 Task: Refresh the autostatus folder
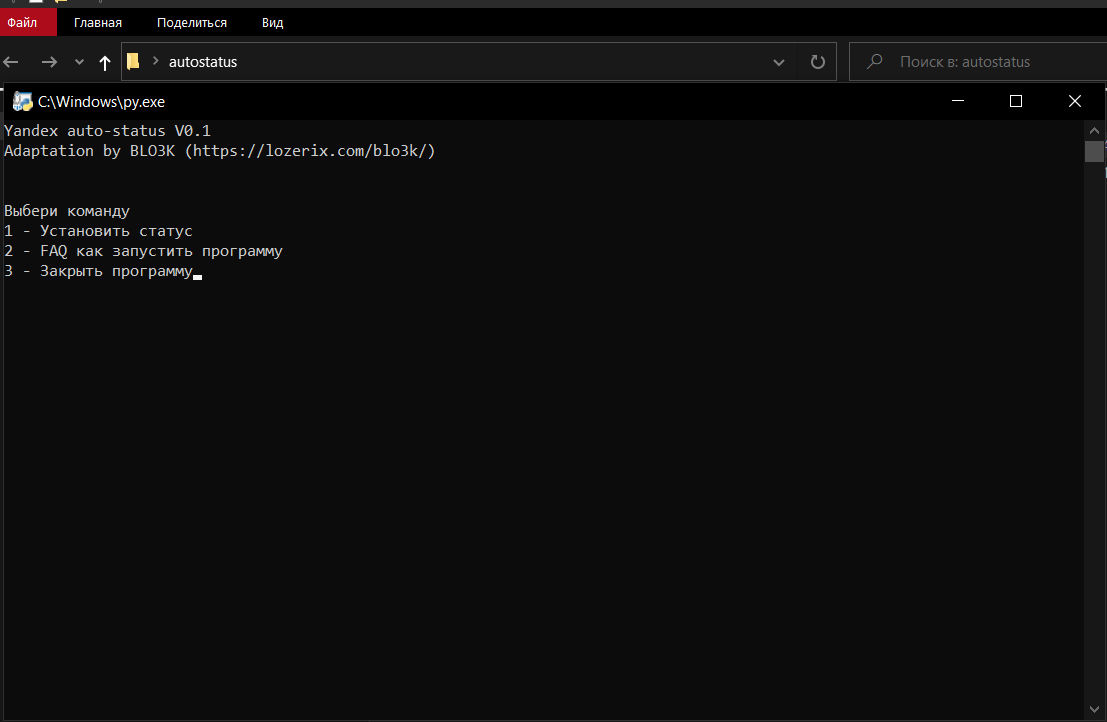coord(818,62)
